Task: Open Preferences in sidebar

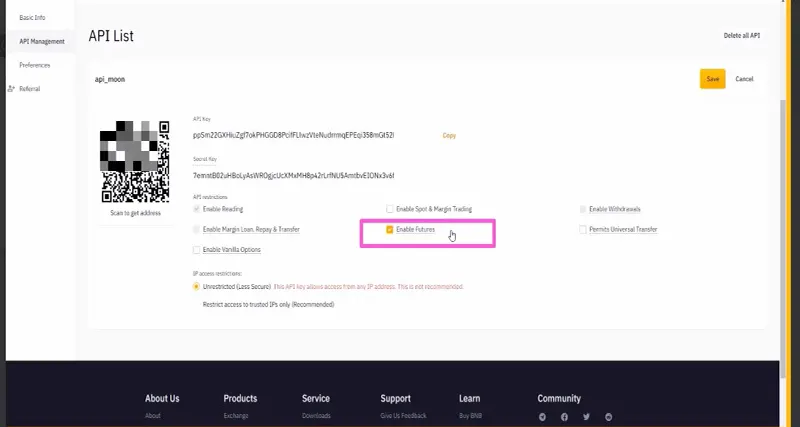Action: [x=35, y=65]
